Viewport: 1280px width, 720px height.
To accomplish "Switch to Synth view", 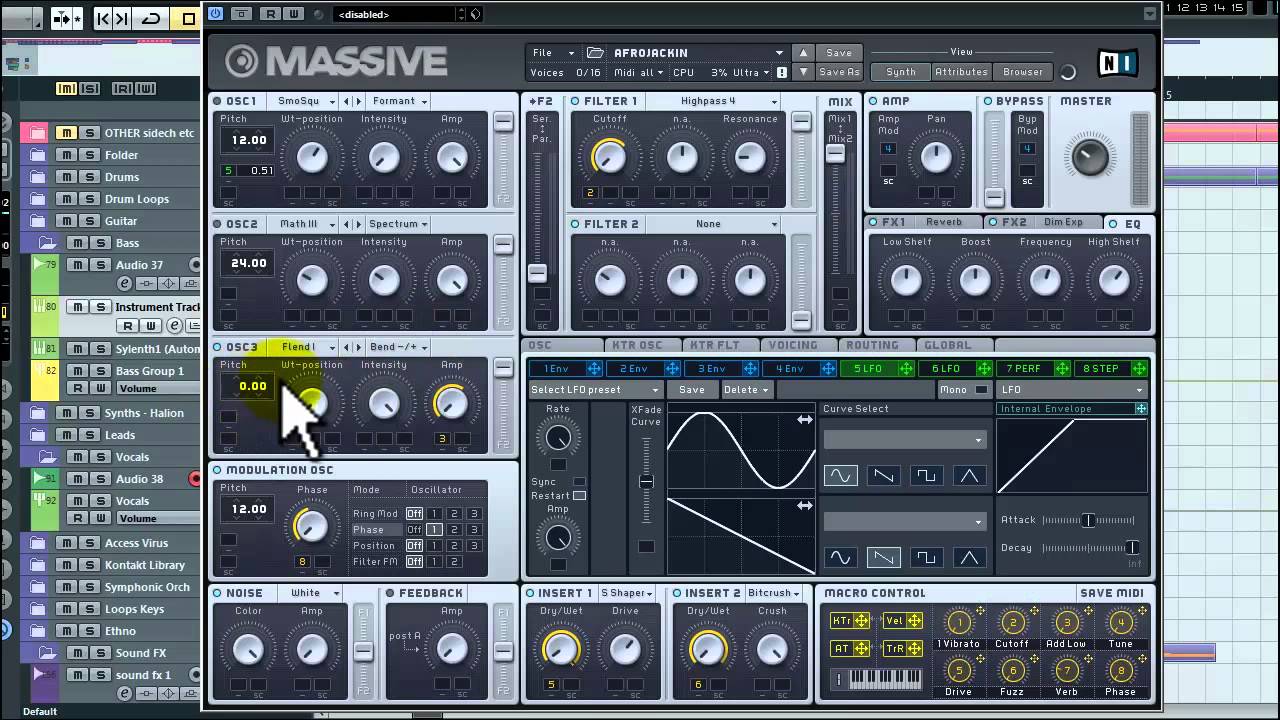I will point(901,72).
